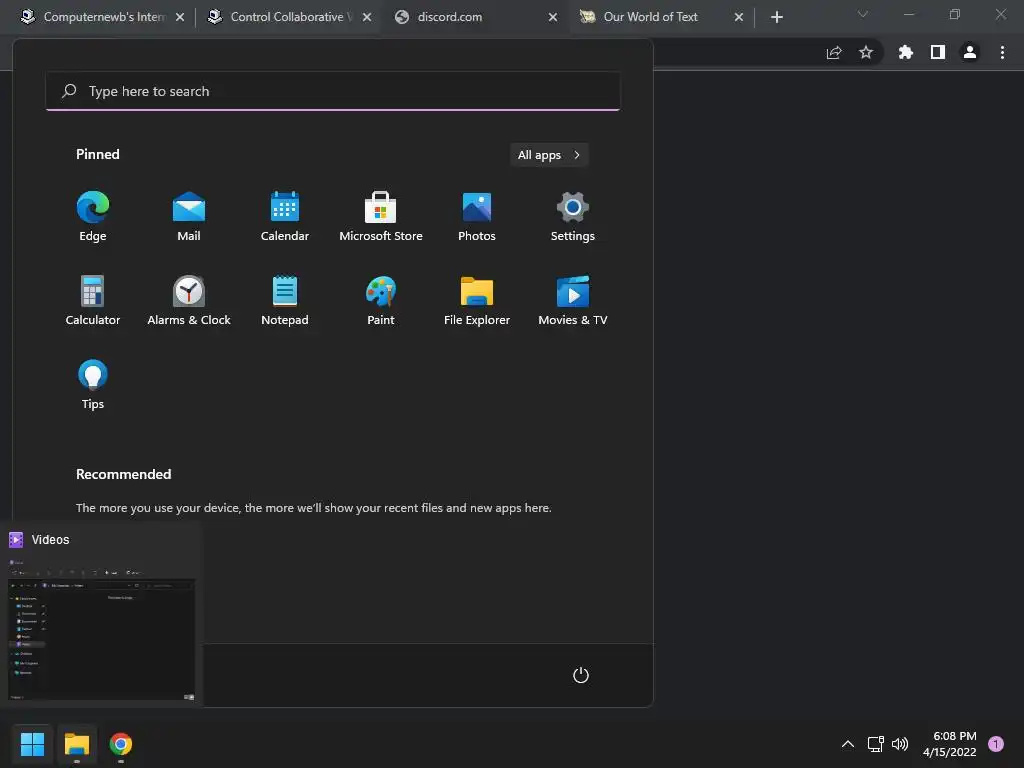Open Chrome extensions puzzle icon
1024x768 pixels.
tap(905, 52)
